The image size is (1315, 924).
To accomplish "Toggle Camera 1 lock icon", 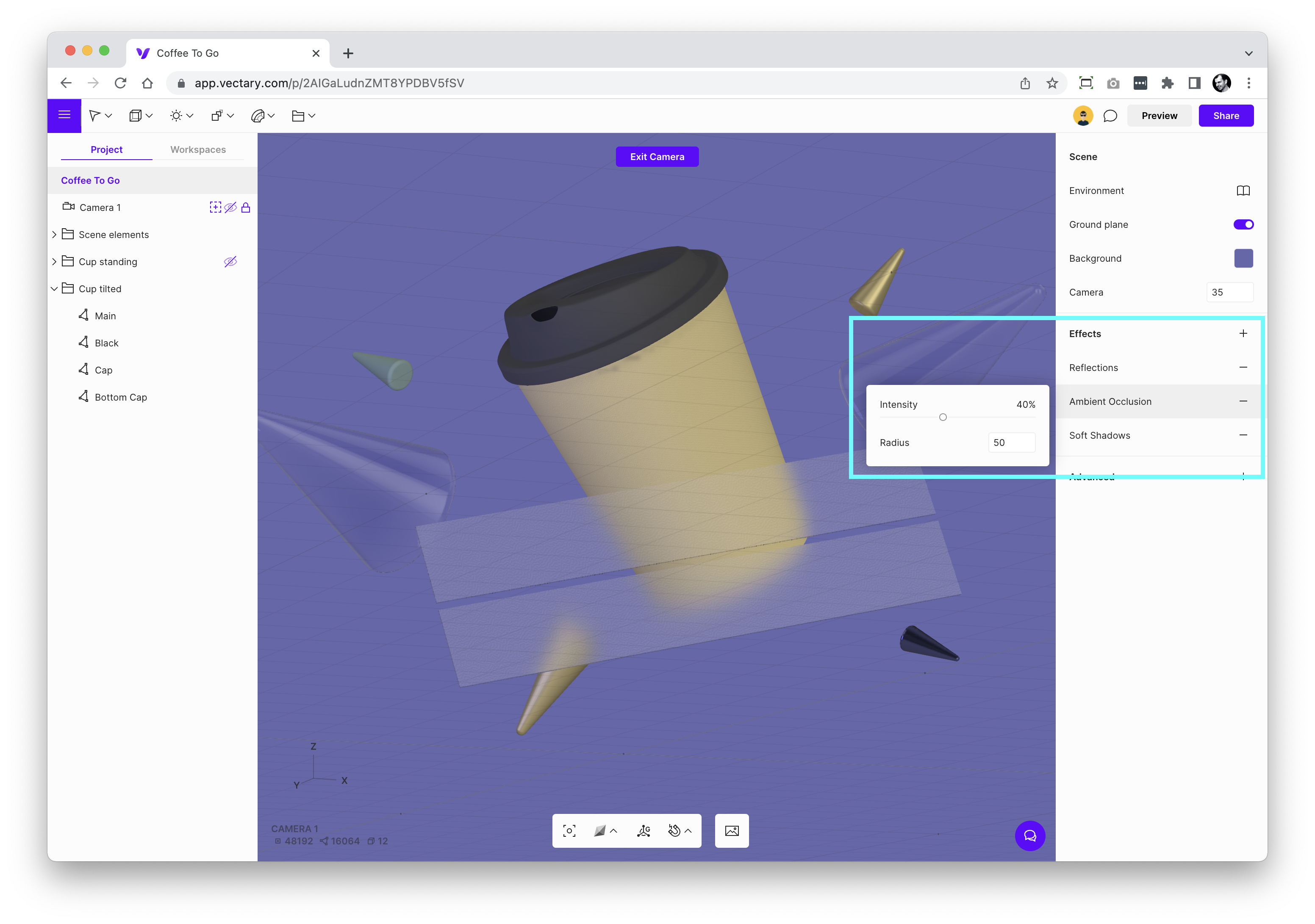I will point(246,207).
